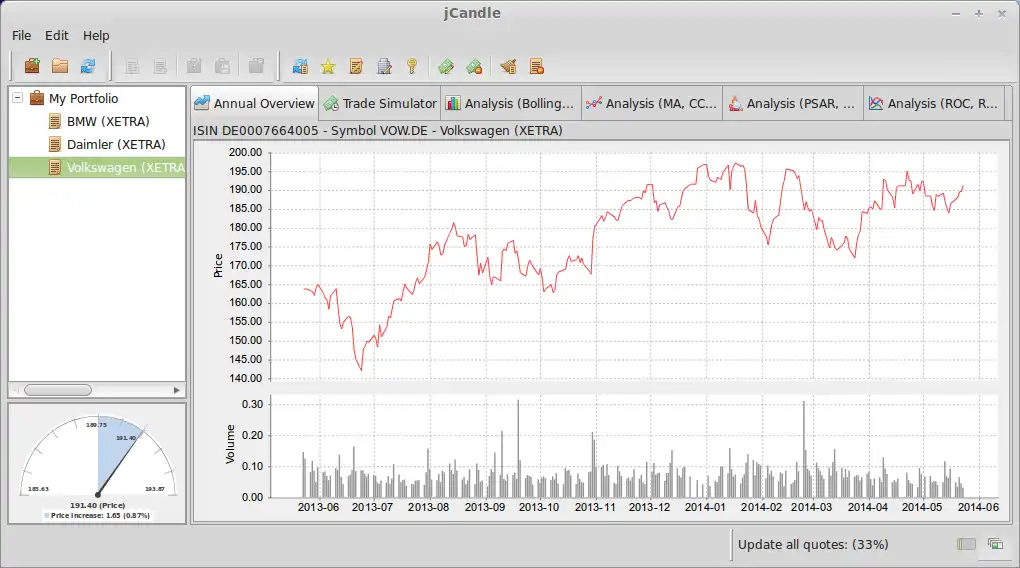Click the second greyed-out document icon

tap(160, 66)
